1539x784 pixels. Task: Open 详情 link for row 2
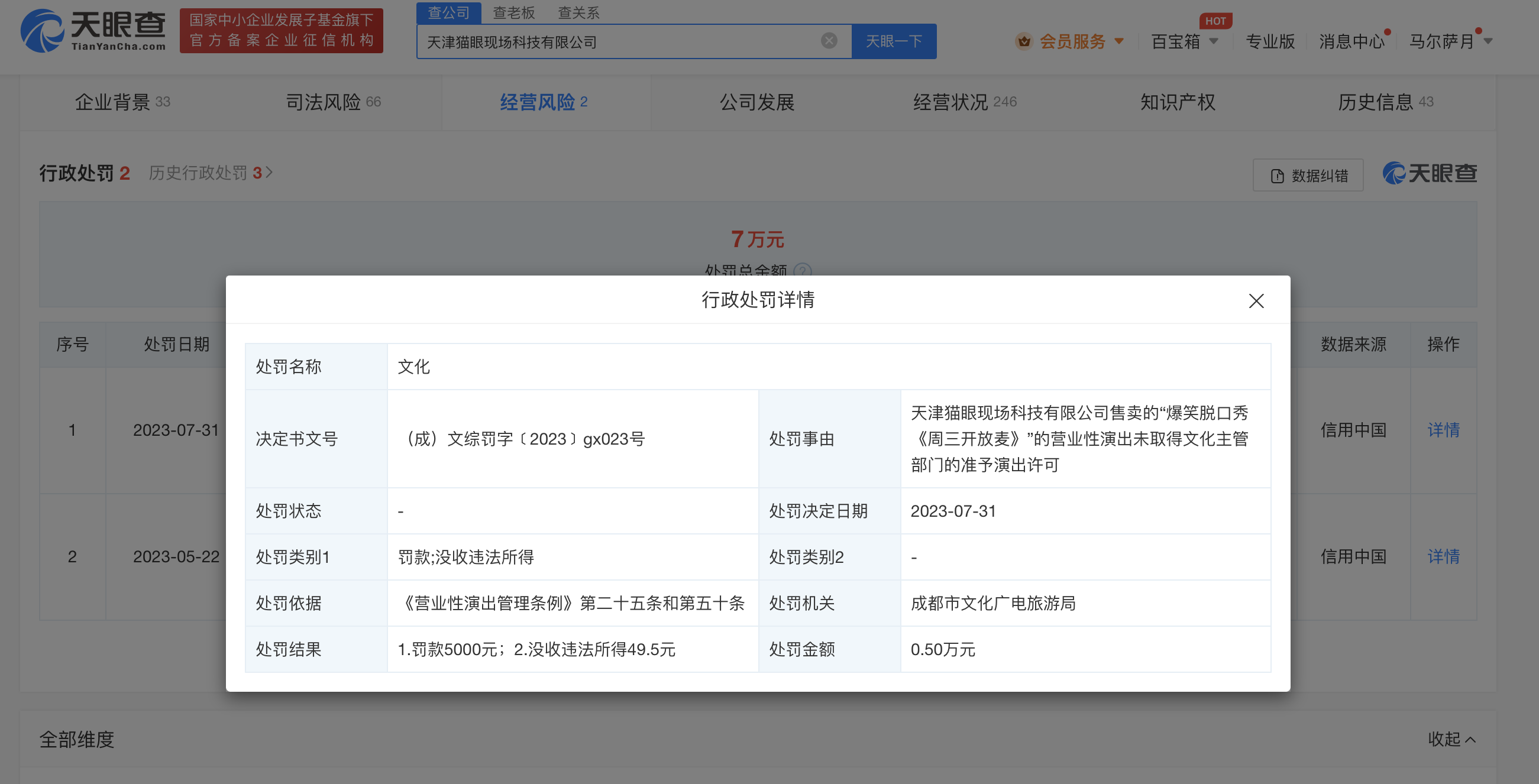pyautogui.click(x=1443, y=556)
